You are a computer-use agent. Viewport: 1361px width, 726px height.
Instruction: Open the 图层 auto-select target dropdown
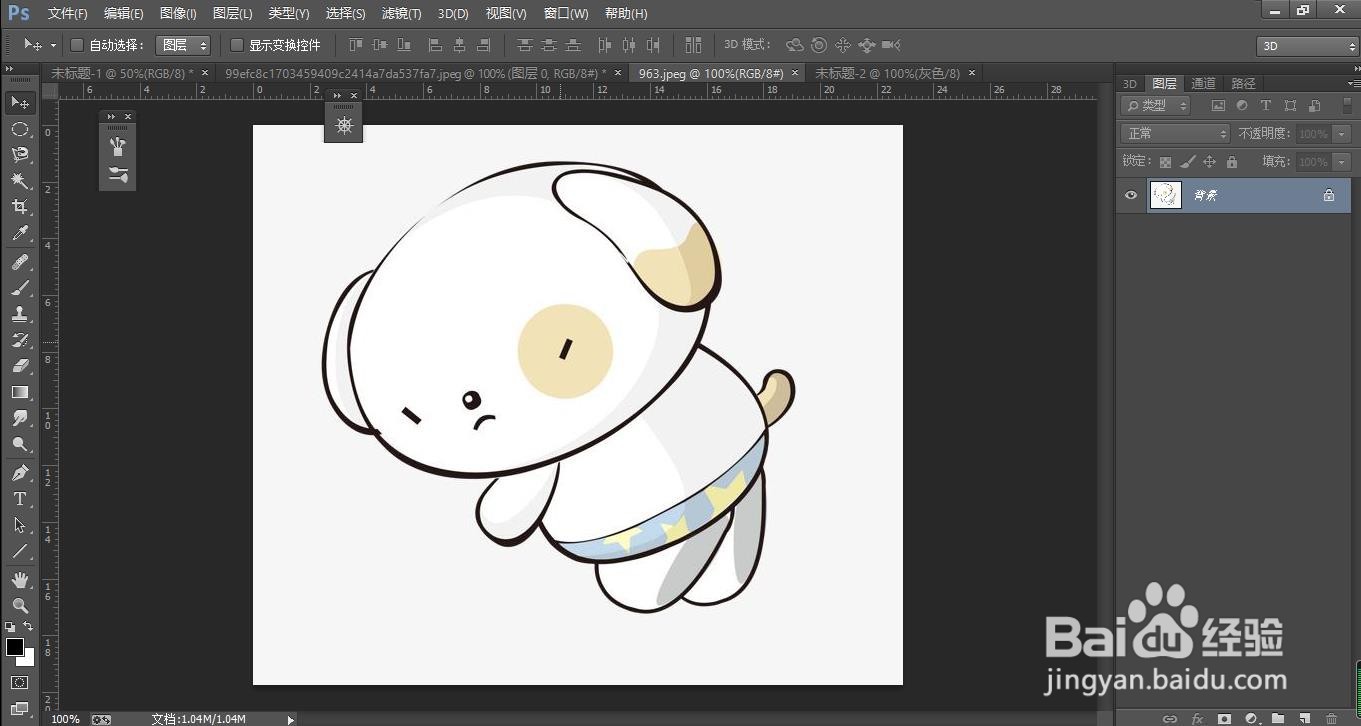(x=184, y=45)
